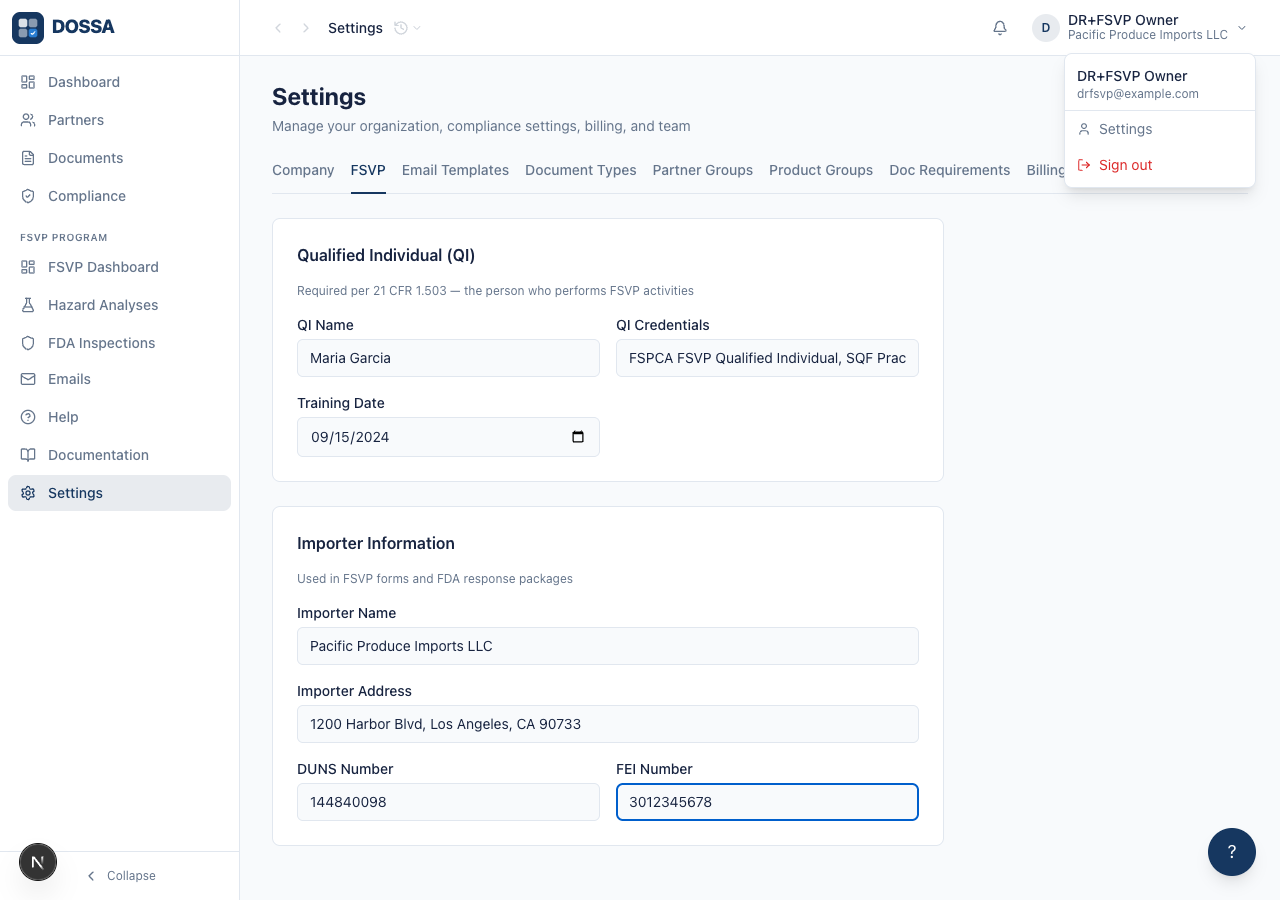The image size is (1280, 900).
Task: Click the Importer Information heading
Action: point(376,544)
